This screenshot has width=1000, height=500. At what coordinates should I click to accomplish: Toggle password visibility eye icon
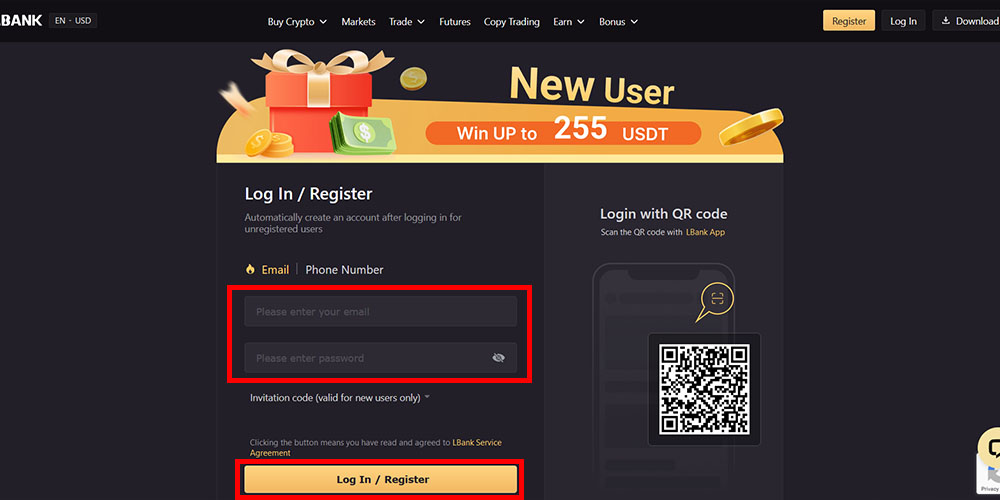(498, 358)
